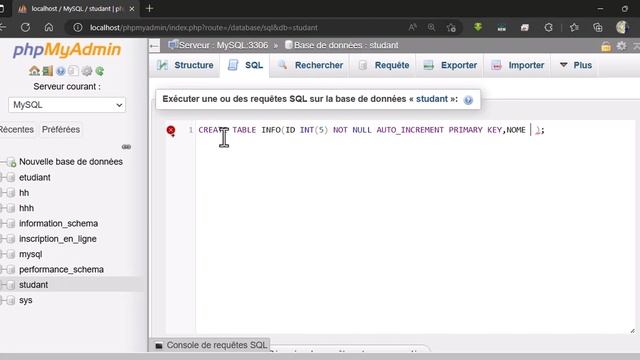Viewport: 640px width, 360px height.
Task: Go to the browser home page
Action: 49,27
